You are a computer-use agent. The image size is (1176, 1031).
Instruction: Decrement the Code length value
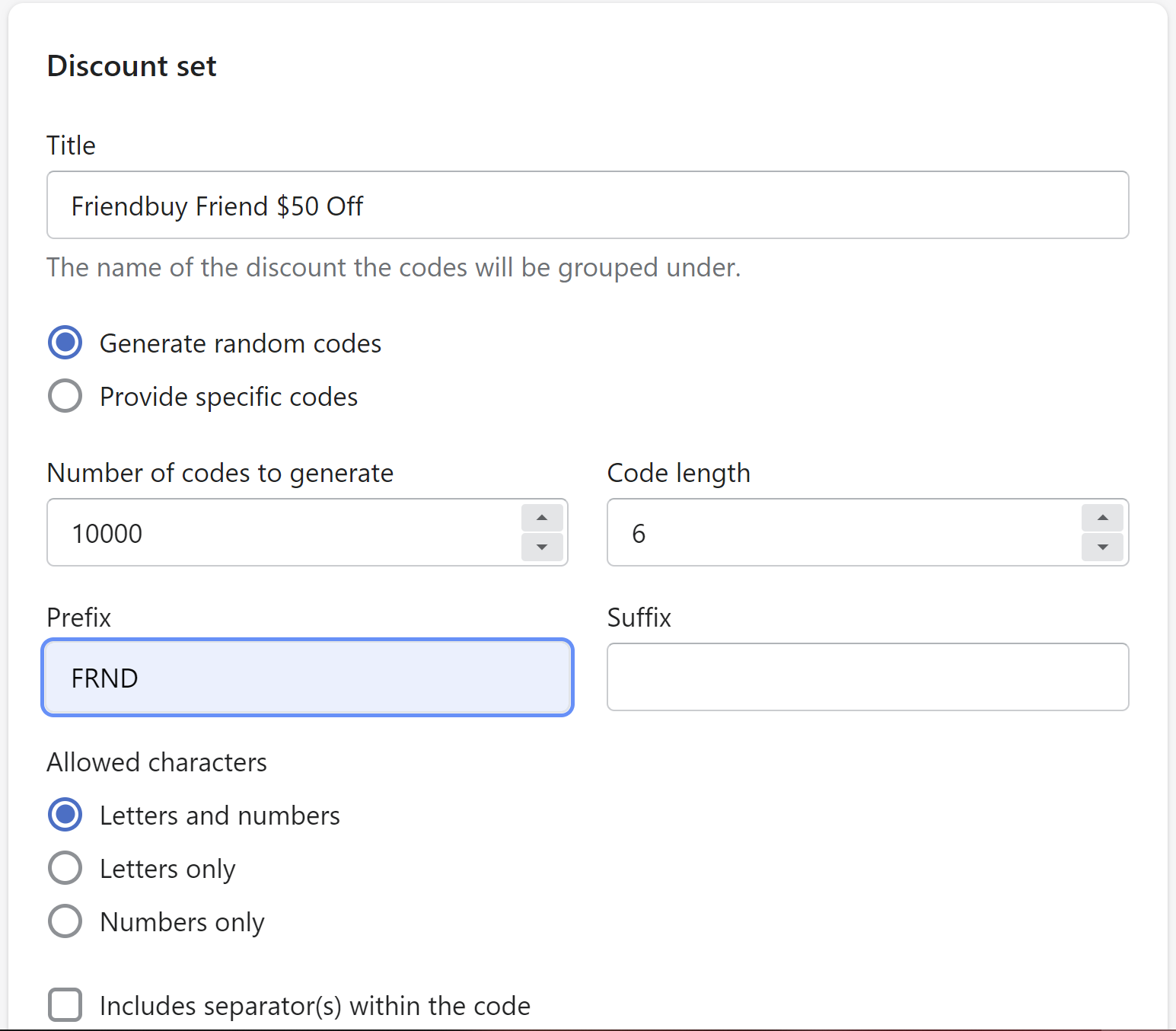(1102, 547)
